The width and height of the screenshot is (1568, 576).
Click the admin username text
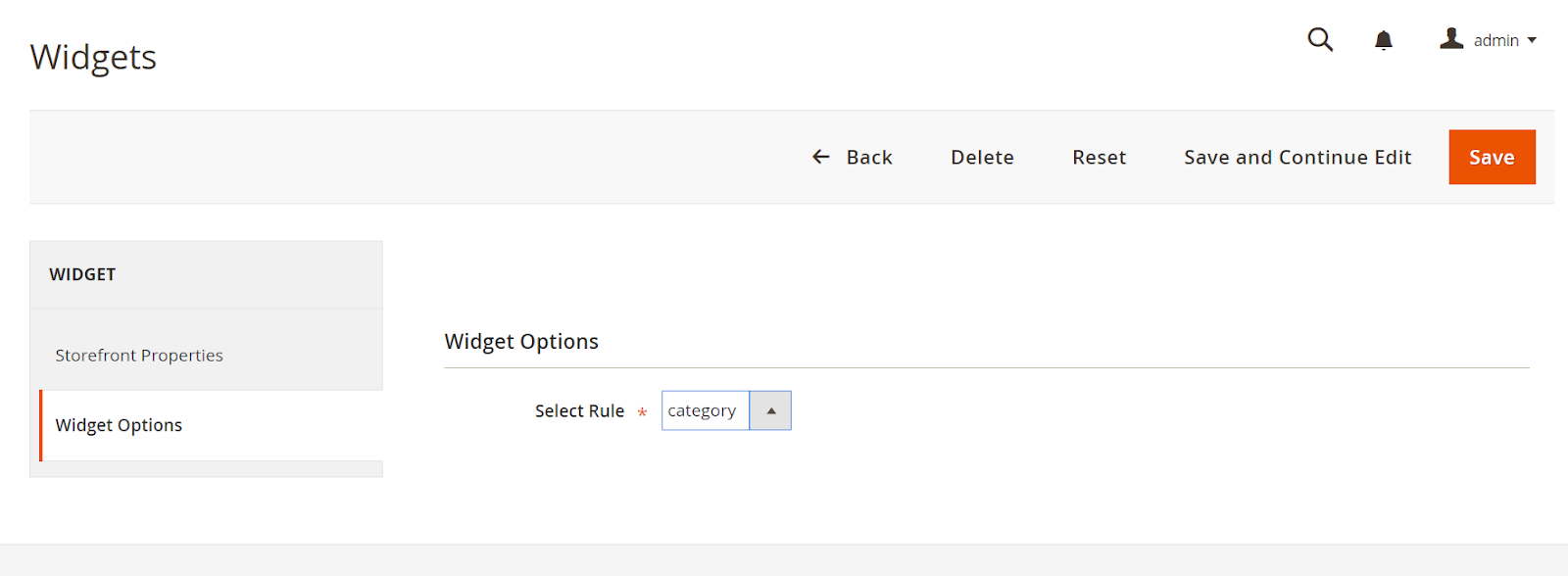click(1495, 41)
